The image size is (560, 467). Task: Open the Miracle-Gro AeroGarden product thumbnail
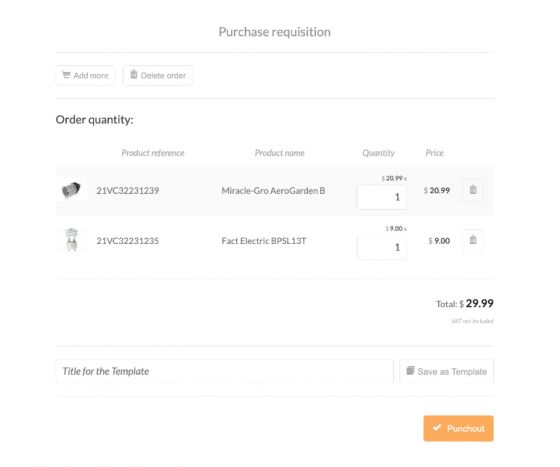(x=71, y=190)
